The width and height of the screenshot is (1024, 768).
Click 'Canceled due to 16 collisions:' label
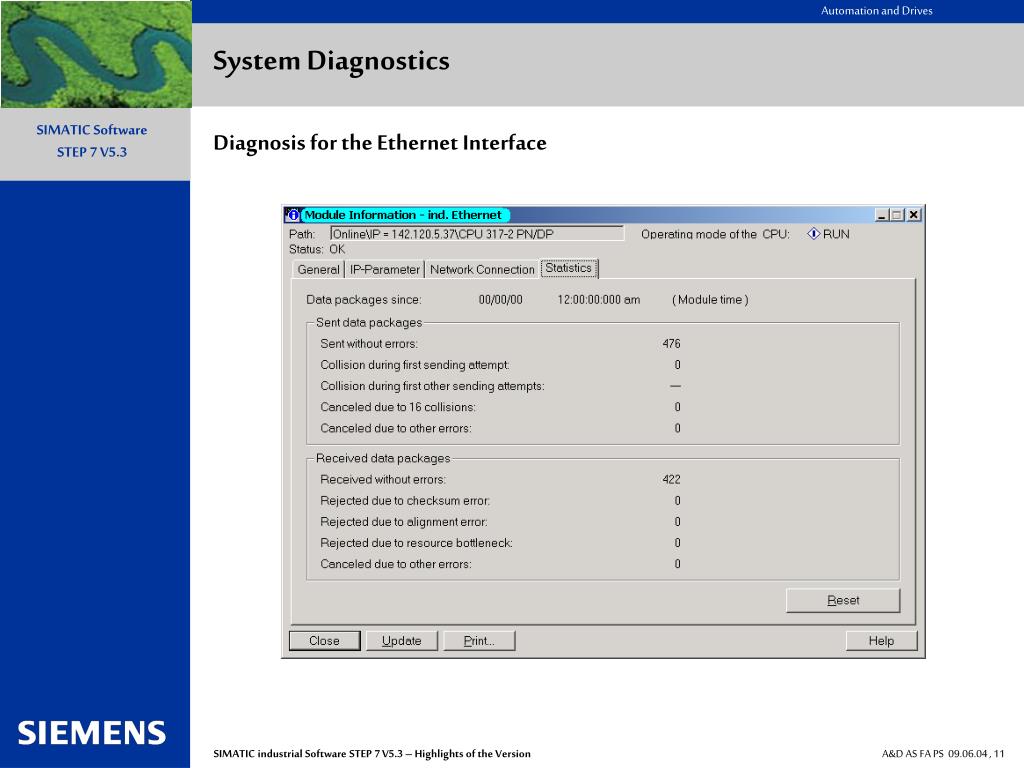click(x=398, y=408)
